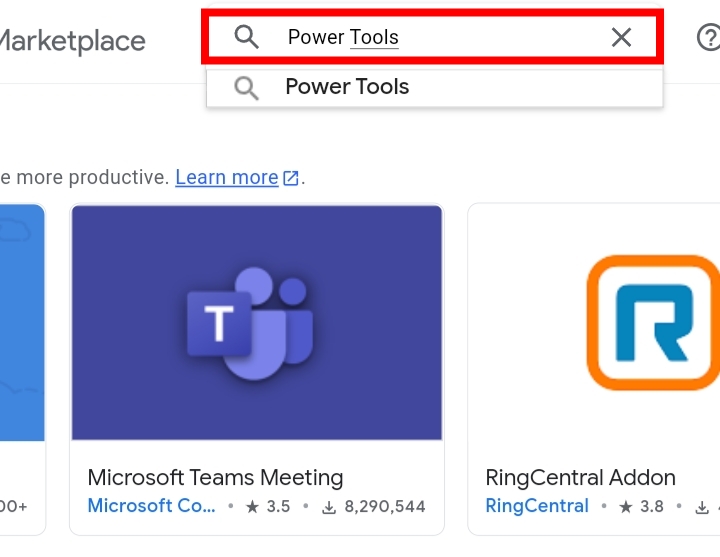720x557 pixels.
Task: Click the Microsoft Teams Meeting title
Action: 215,478
